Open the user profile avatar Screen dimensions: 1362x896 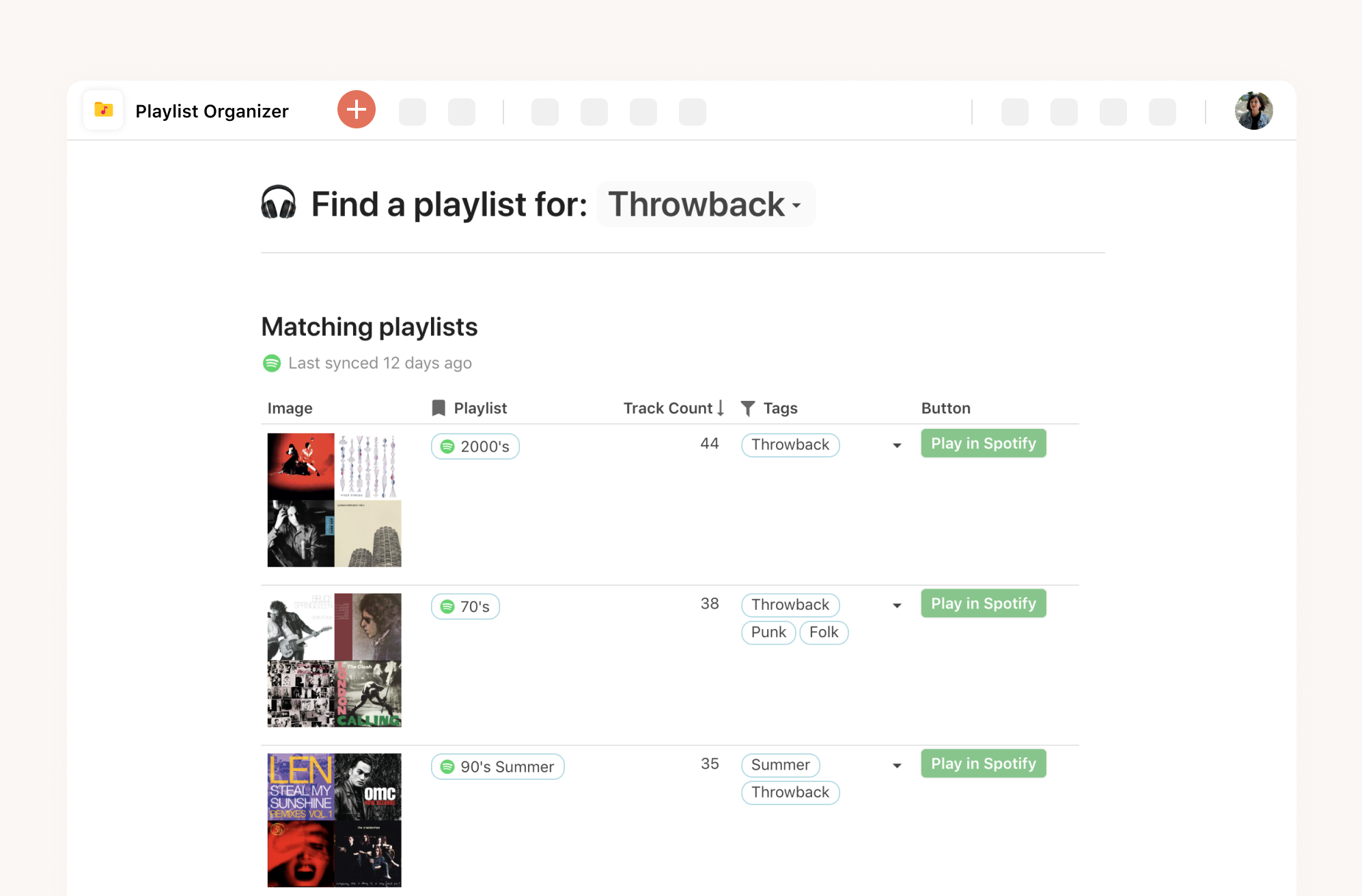1253,111
